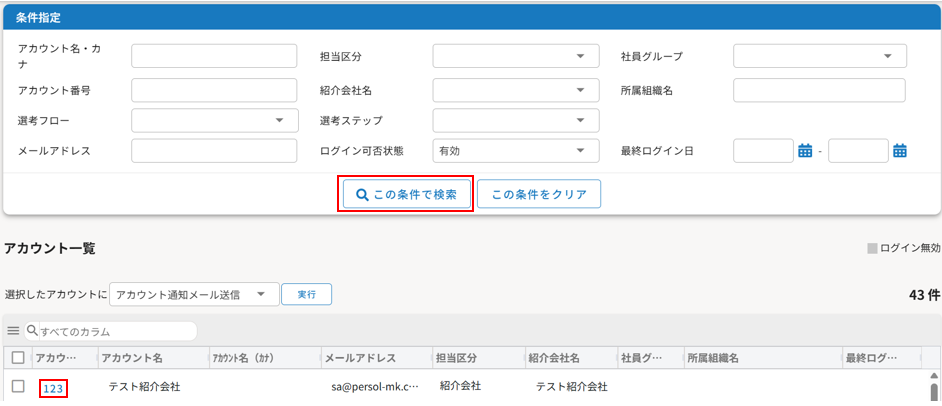942x406 pixels.
Task: Check the row checkbox for account 123
Action: [x=18, y=387]
